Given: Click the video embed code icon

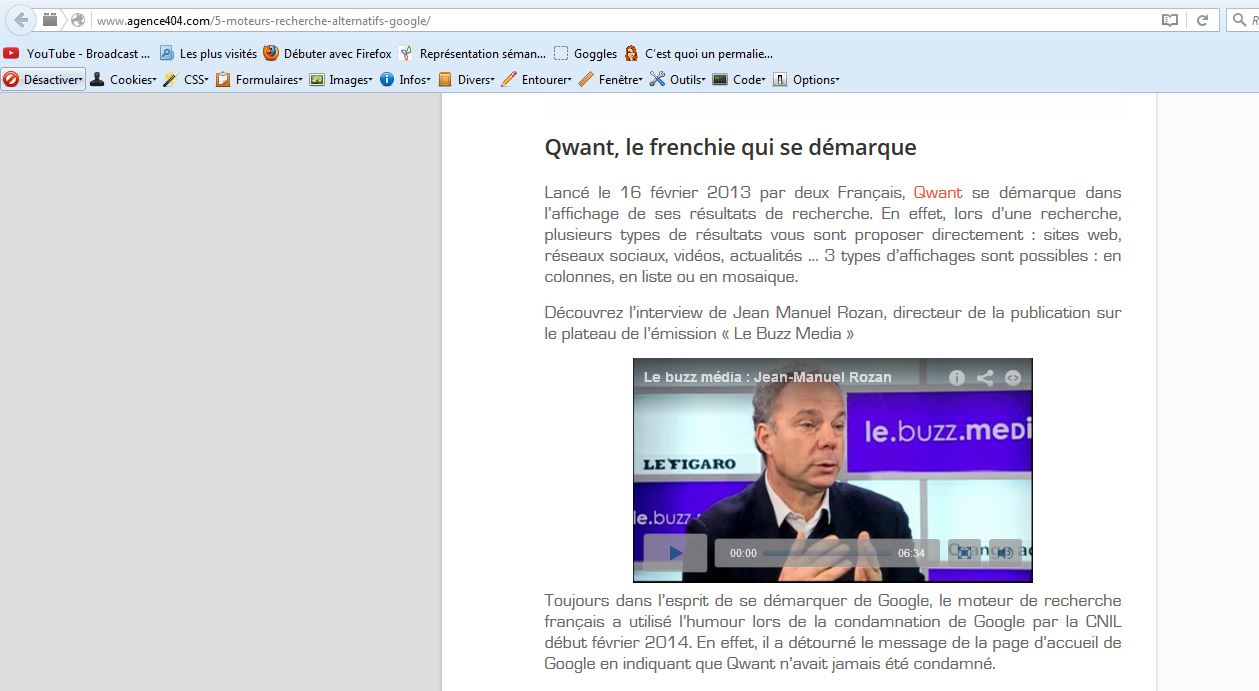Looking at the screenshot, I should click(x=1013, y=377).
